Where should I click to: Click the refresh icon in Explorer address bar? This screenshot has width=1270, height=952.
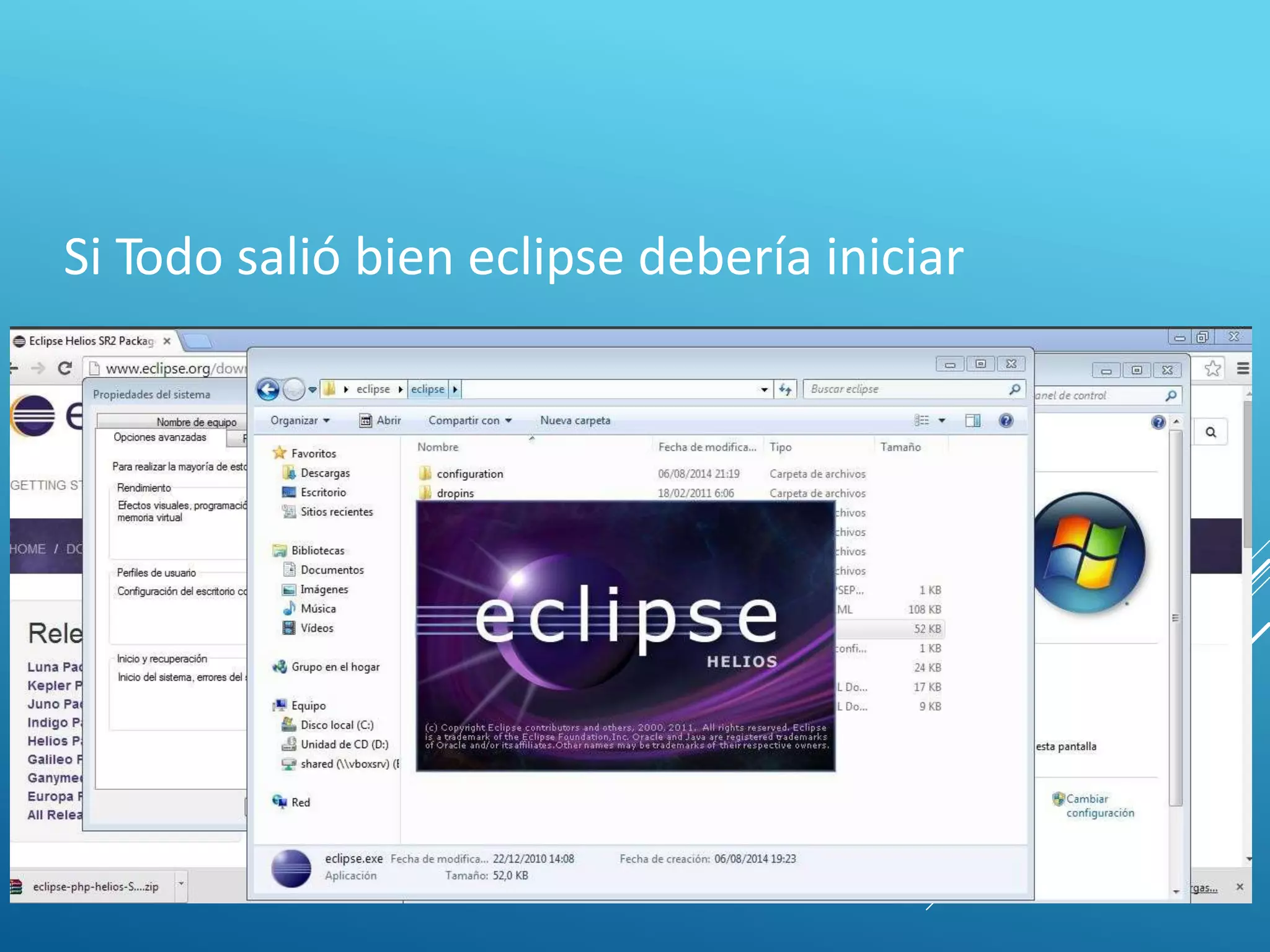coord(785,389)
